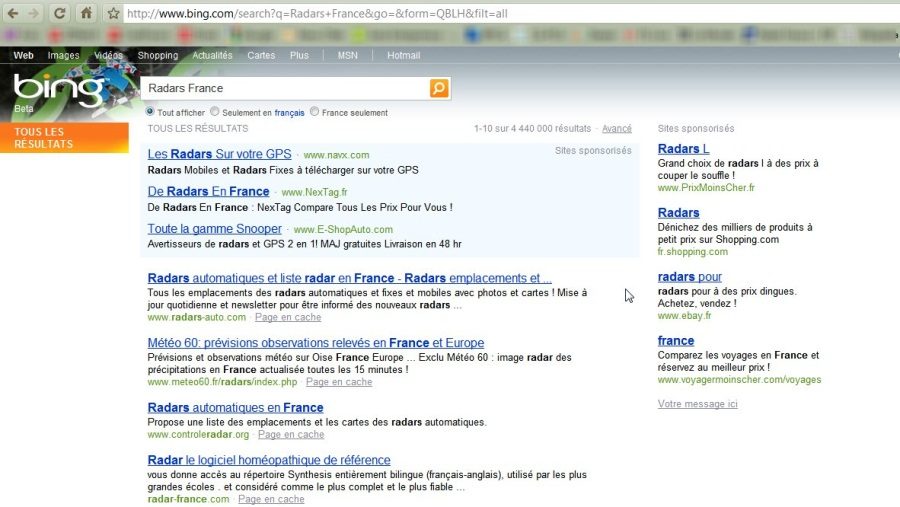Open 'Radars automatiques en France' result
This screenshot has height=507, width=900.
(x=235, y=408)
